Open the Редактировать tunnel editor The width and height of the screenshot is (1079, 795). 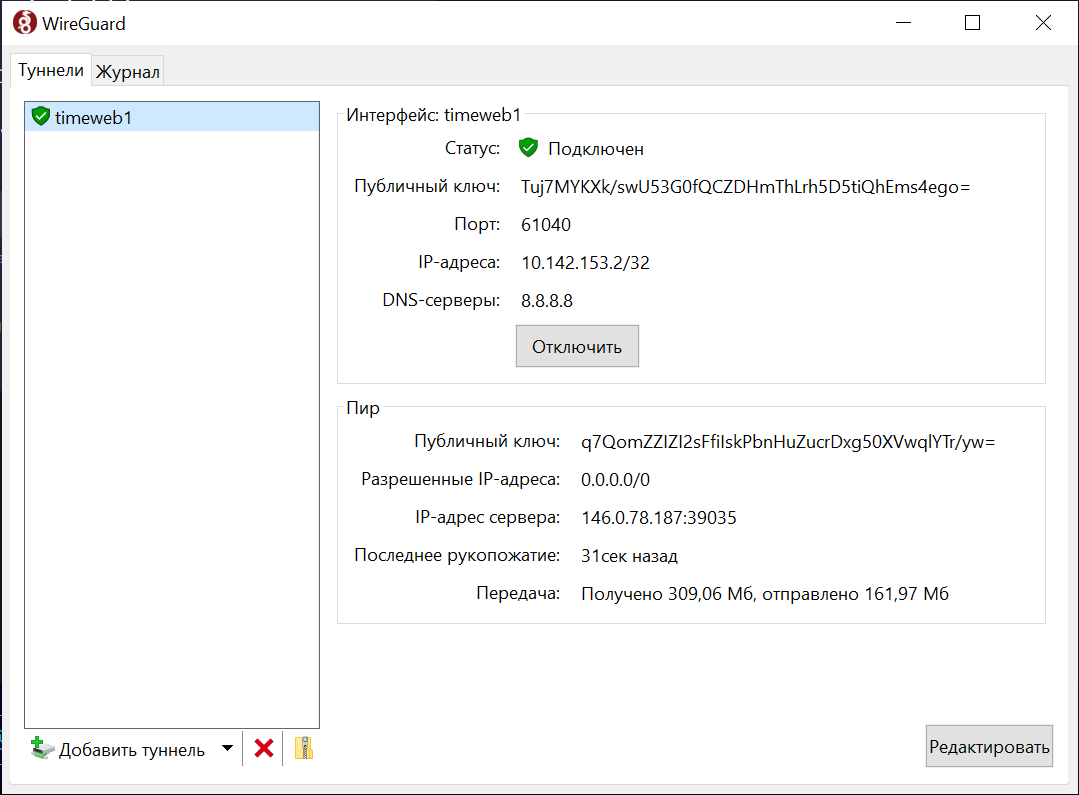pyautogui.click(x=989, y=746)
